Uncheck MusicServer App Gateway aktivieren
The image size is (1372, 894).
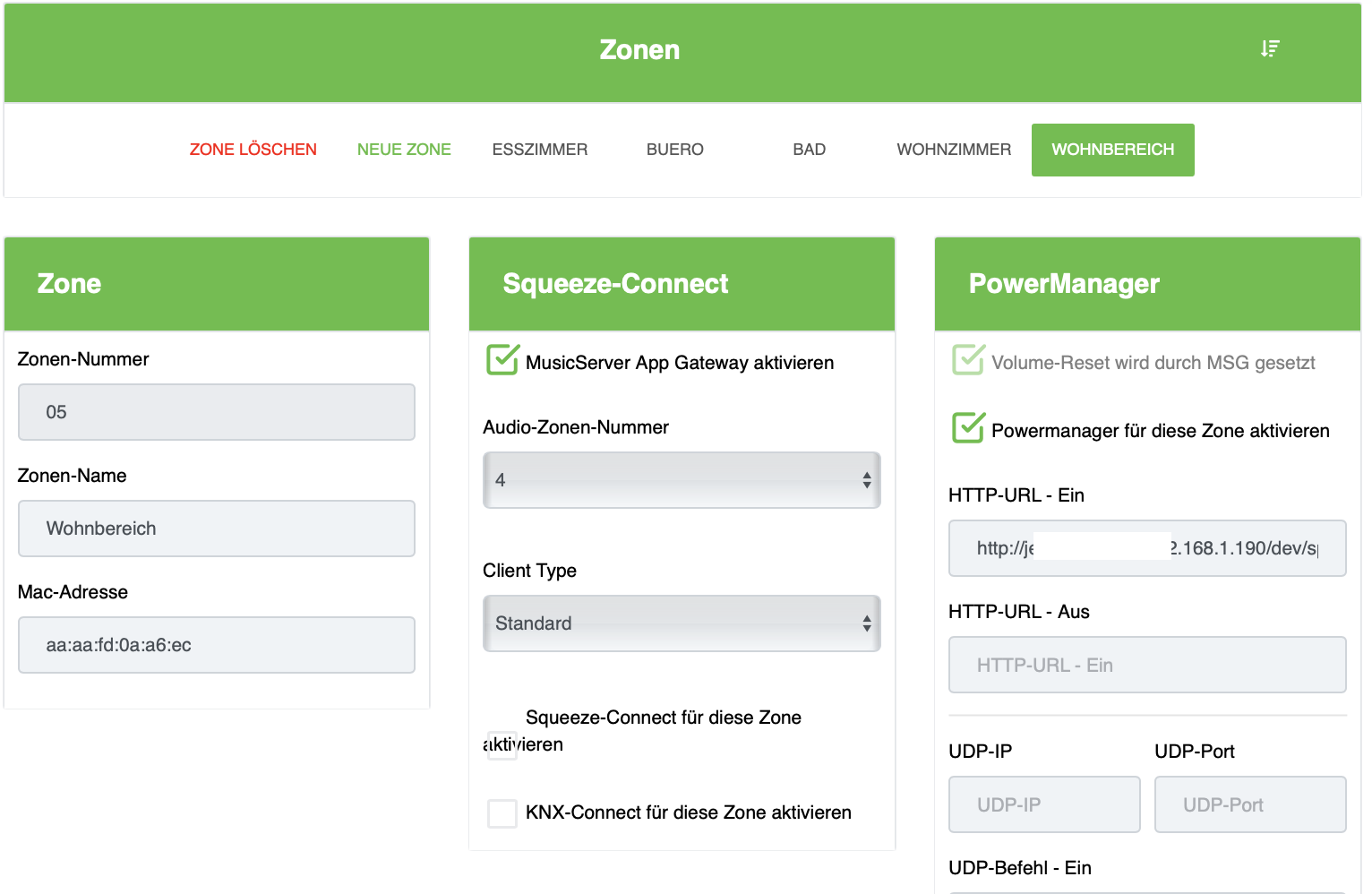502,360
